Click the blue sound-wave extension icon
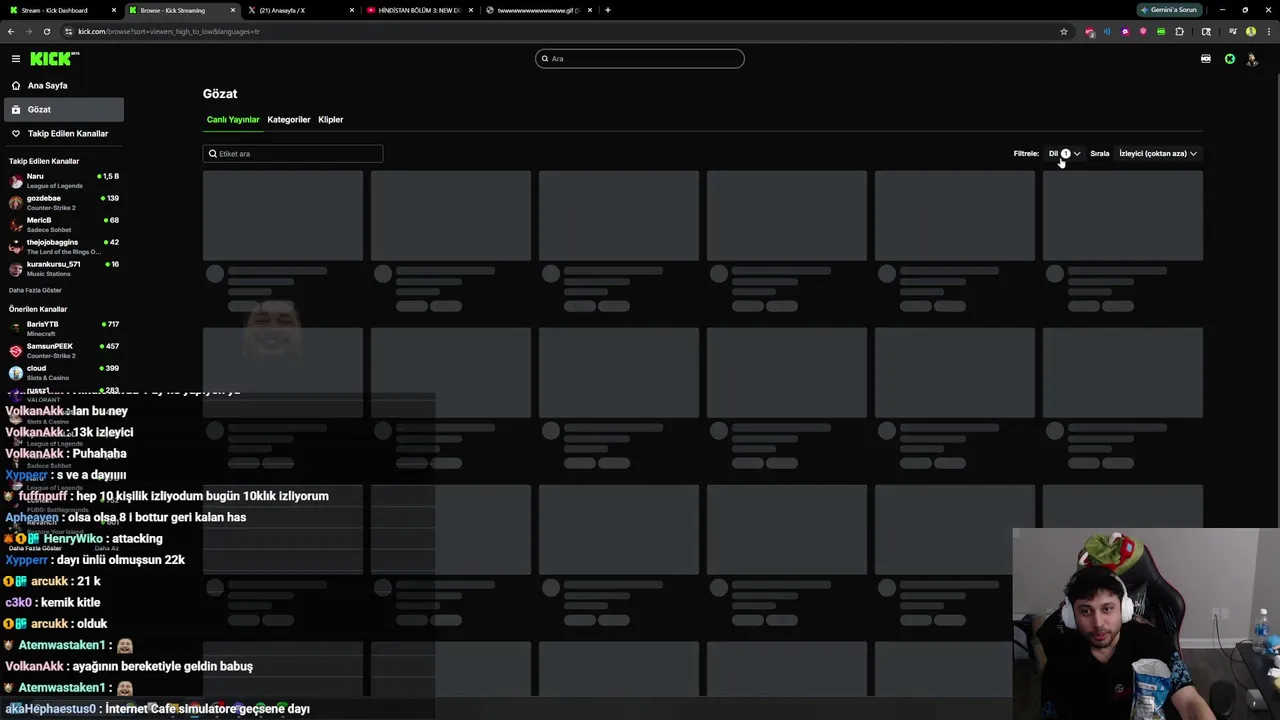 click(1107, 31)
